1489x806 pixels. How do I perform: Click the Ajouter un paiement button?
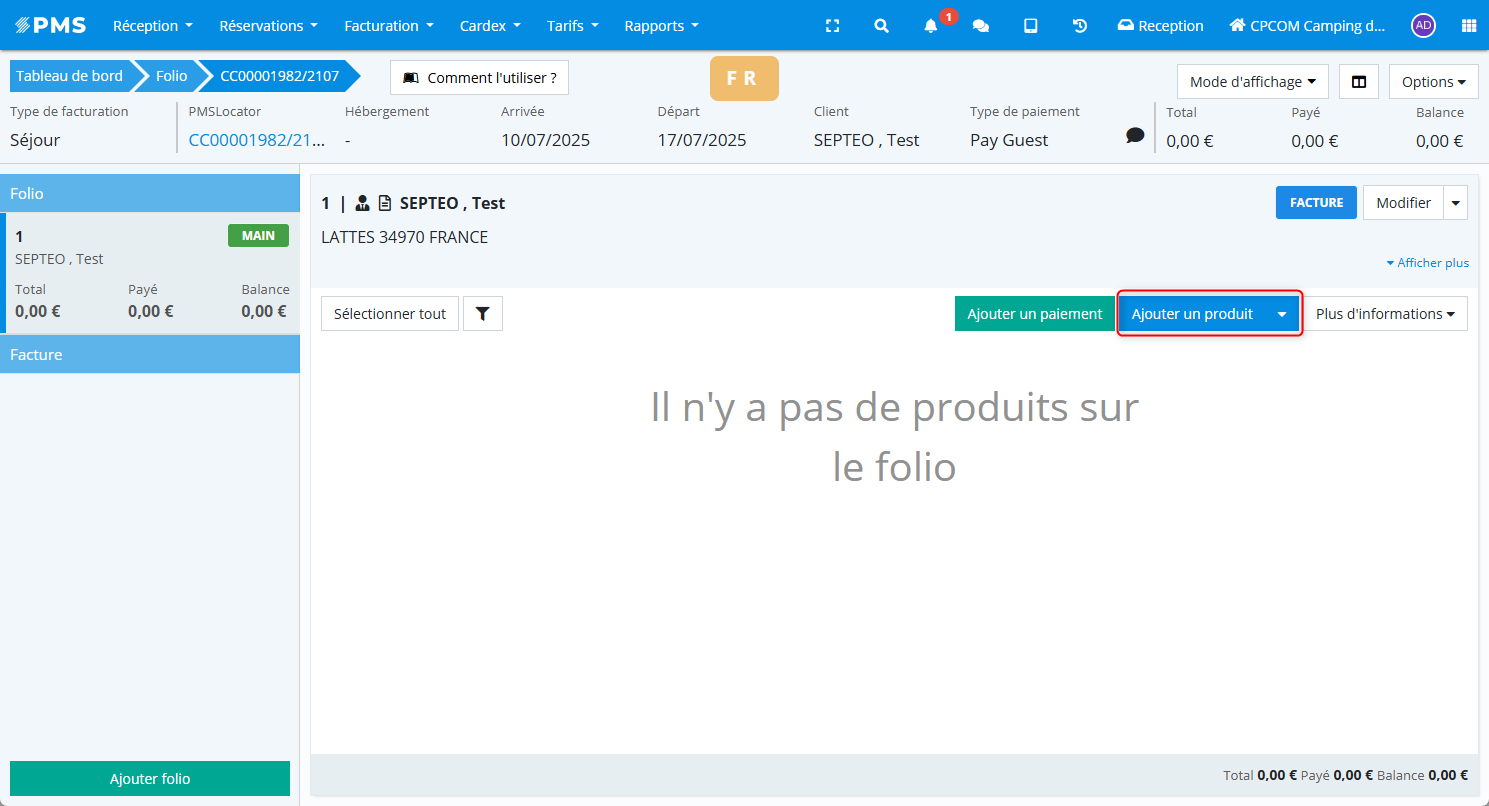[x=1034, y=314]
